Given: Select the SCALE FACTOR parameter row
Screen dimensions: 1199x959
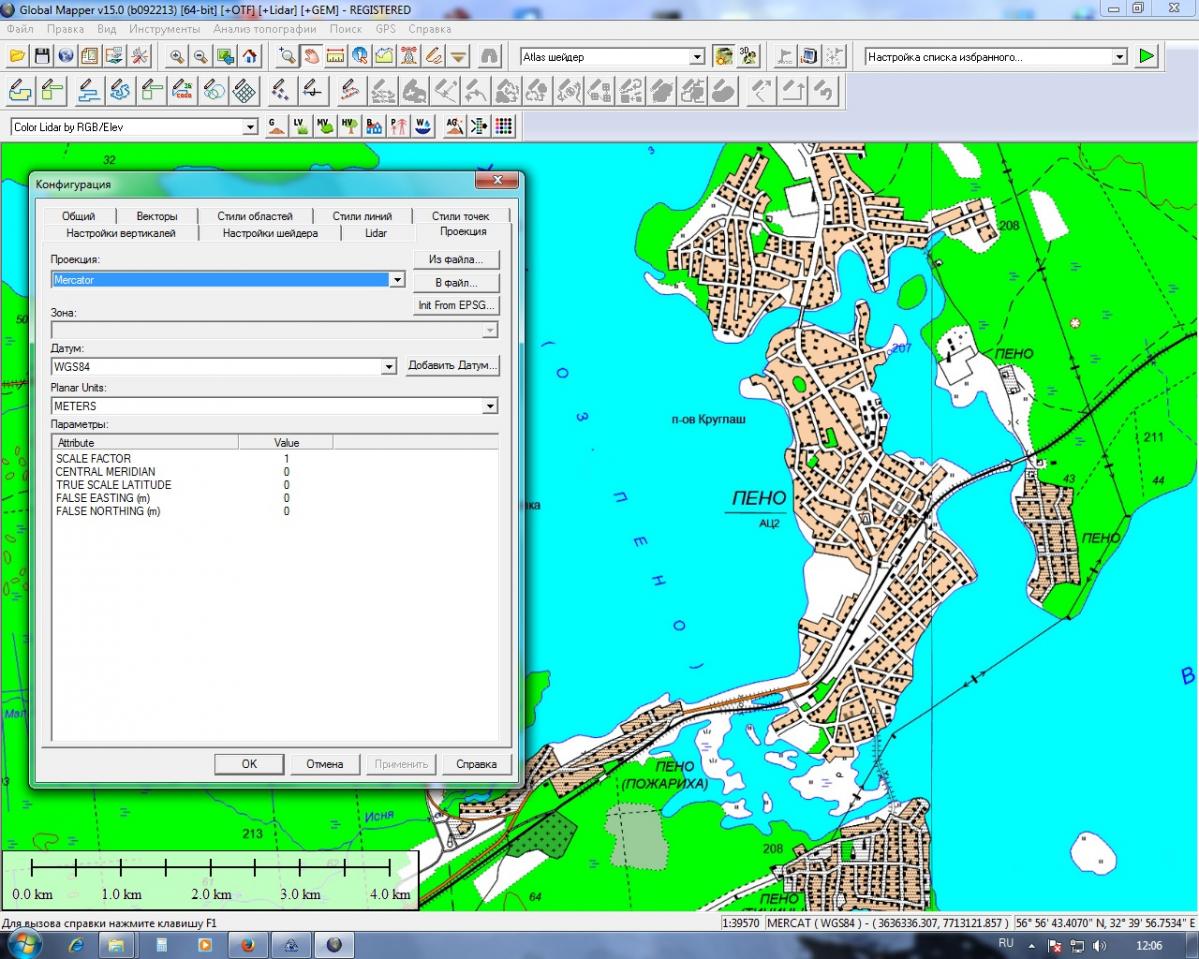Looking at the screenshot, I should point(93,458).
